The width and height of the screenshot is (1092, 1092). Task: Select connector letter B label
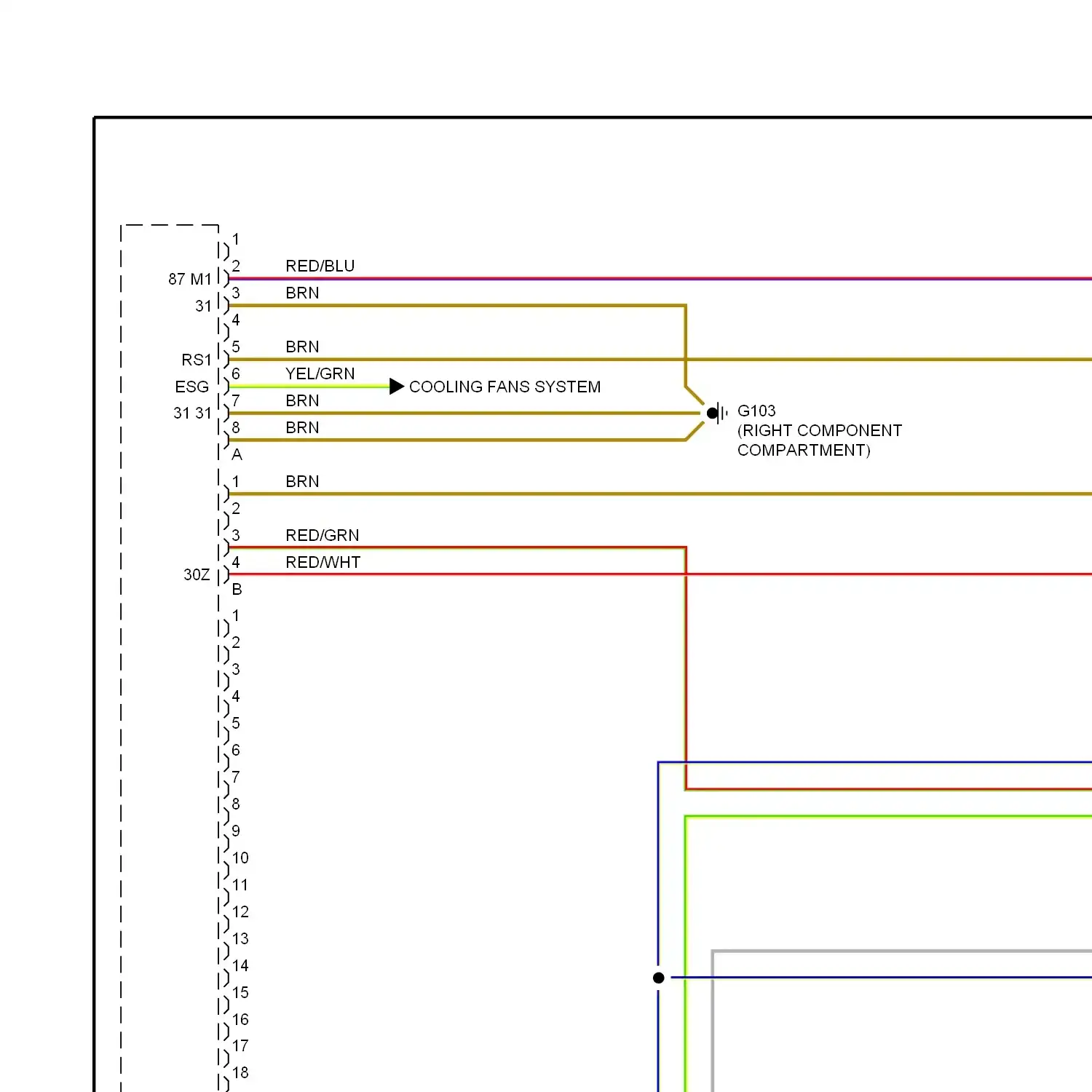237,589
